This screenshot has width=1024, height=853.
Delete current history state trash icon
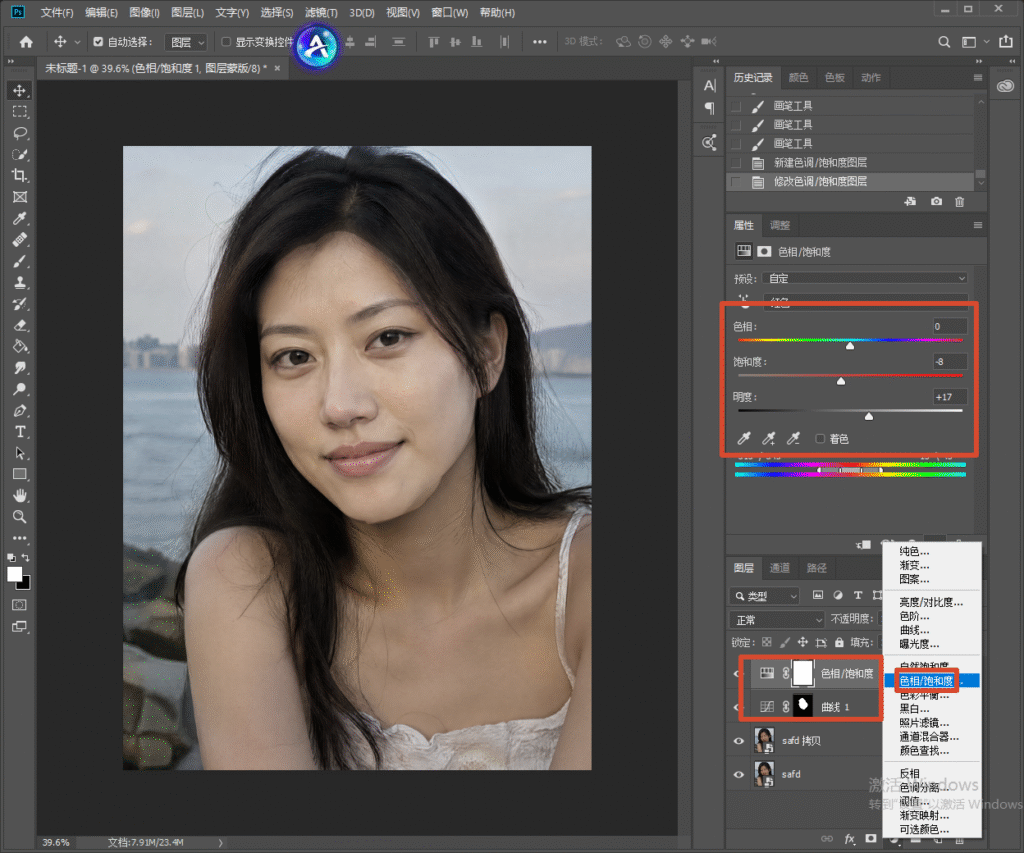click(x=959, y=202)
